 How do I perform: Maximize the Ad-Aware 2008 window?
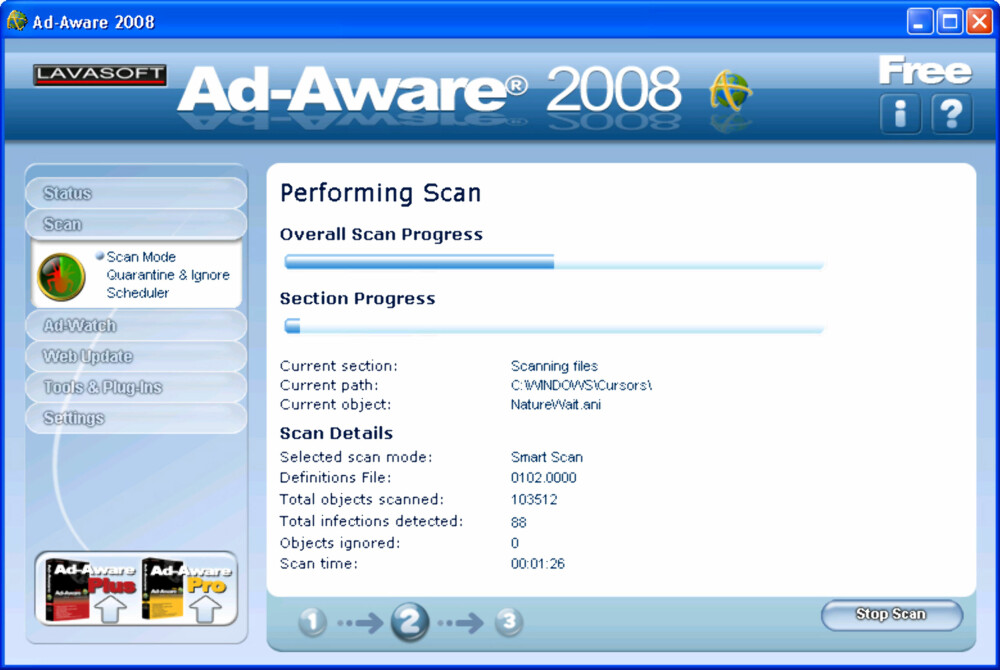(949, 22)
